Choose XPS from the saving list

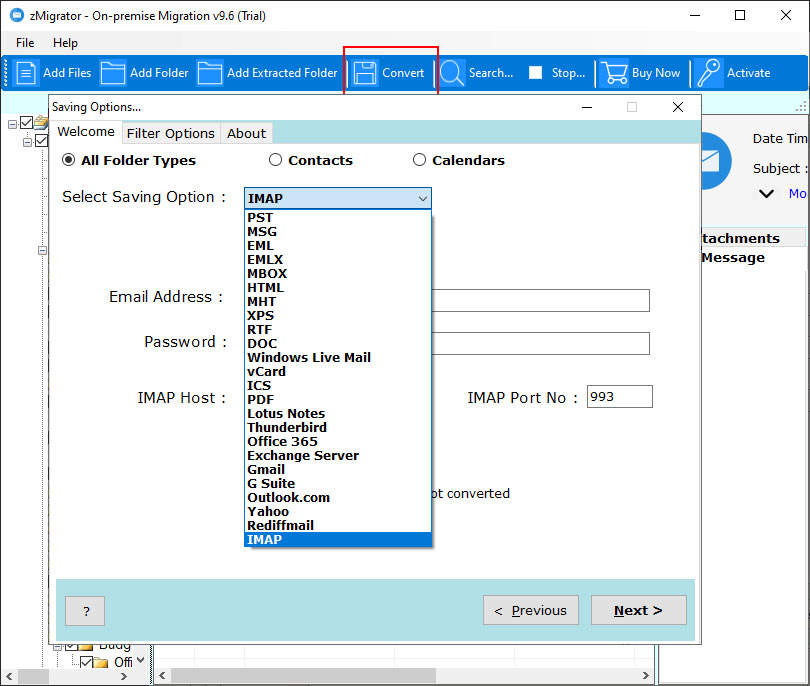[x=338, y=315]
